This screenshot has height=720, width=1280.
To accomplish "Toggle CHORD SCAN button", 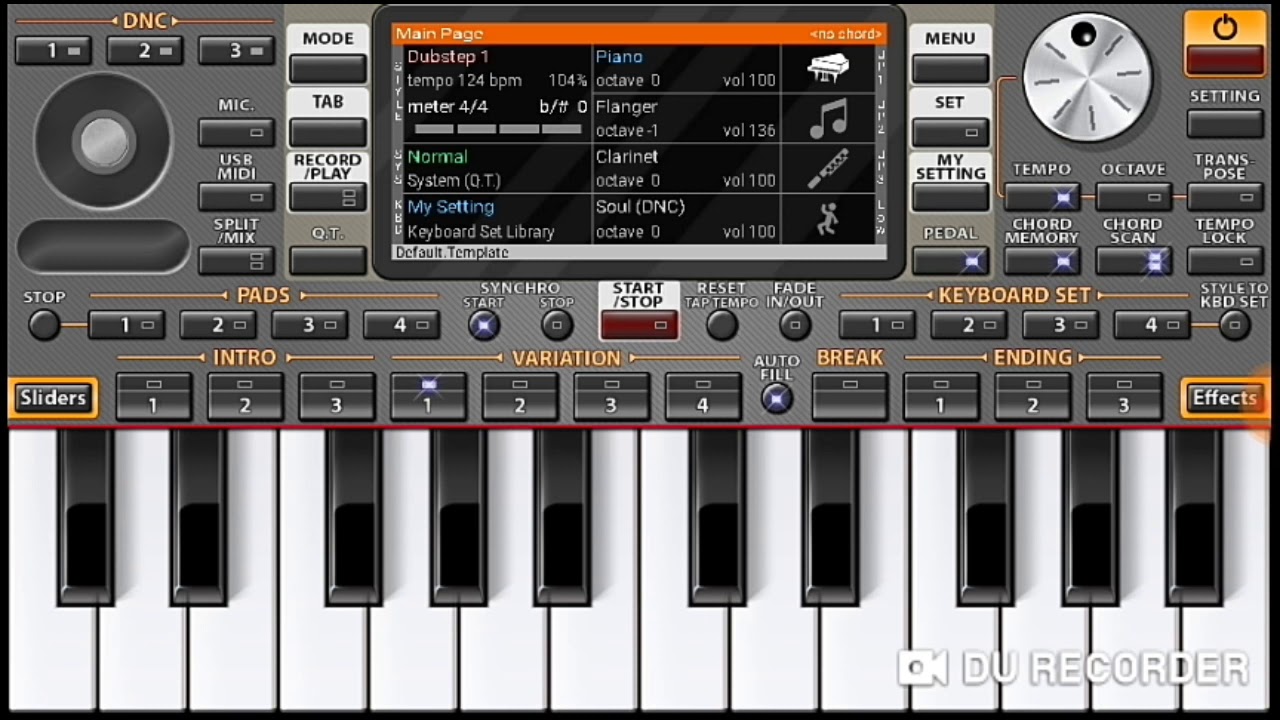I will (1133, 261).
